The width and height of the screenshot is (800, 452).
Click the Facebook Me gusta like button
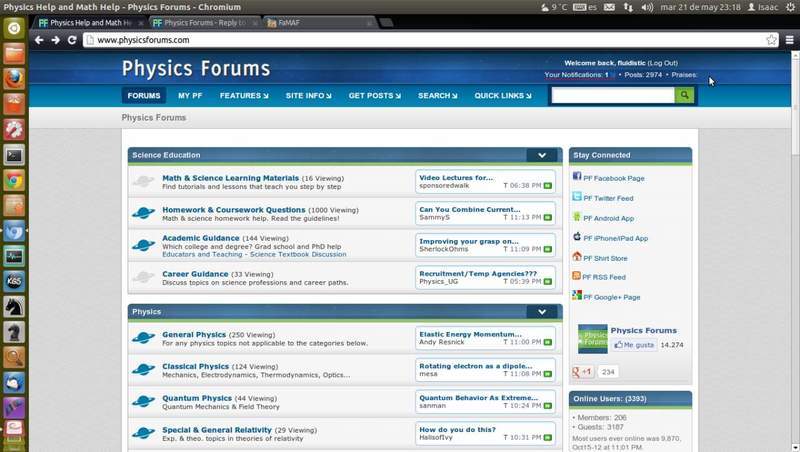click(x=634, y=345)
